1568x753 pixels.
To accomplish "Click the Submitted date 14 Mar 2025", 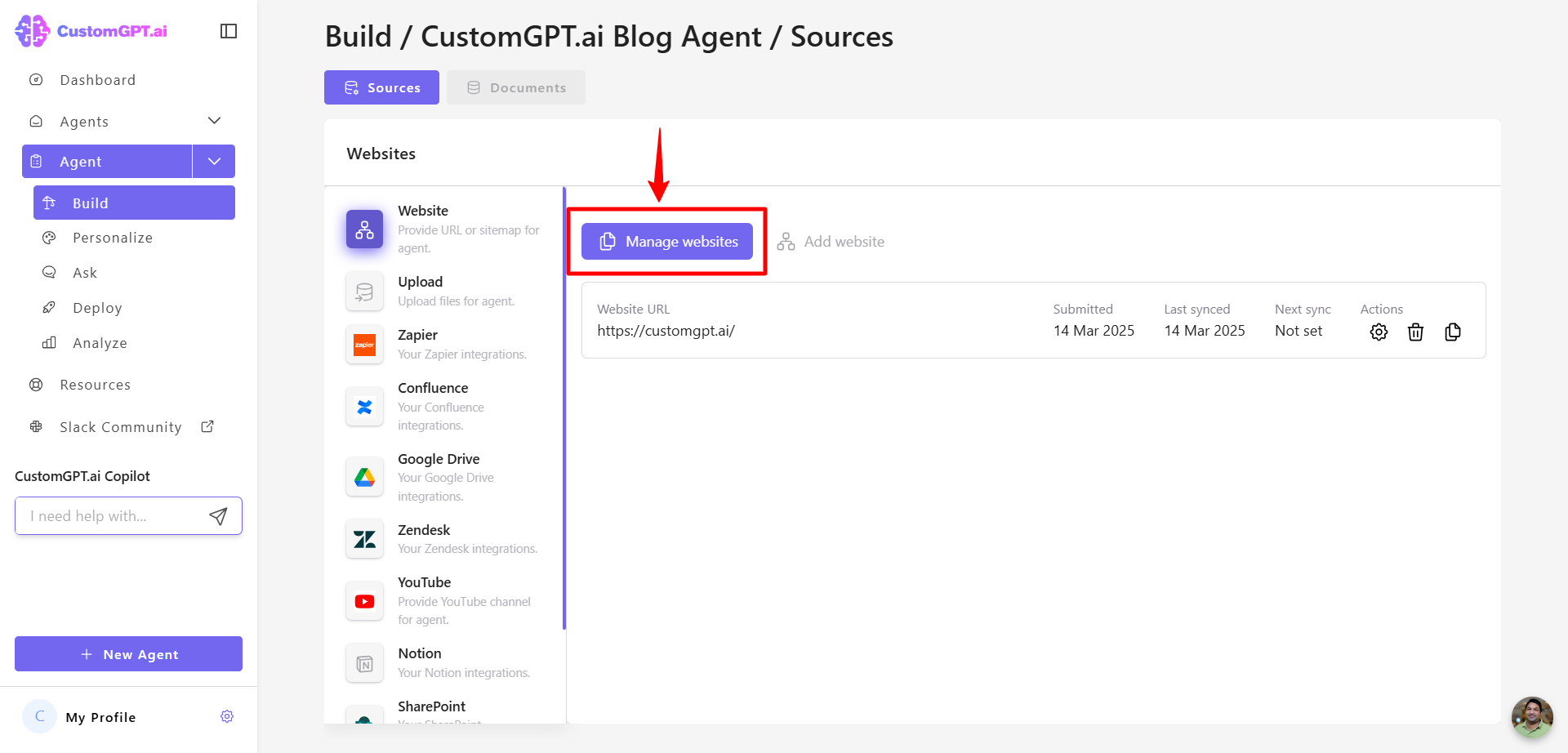I will pos(1094,331).
